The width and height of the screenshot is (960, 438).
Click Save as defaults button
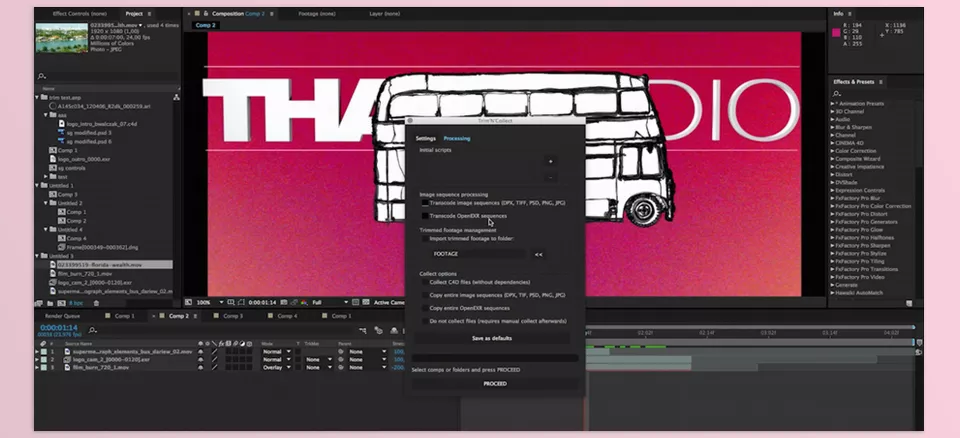click(492, 338)
